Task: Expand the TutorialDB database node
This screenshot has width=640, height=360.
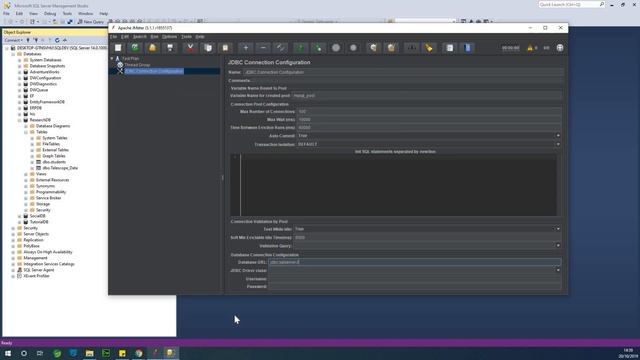Action: point(19,222)
